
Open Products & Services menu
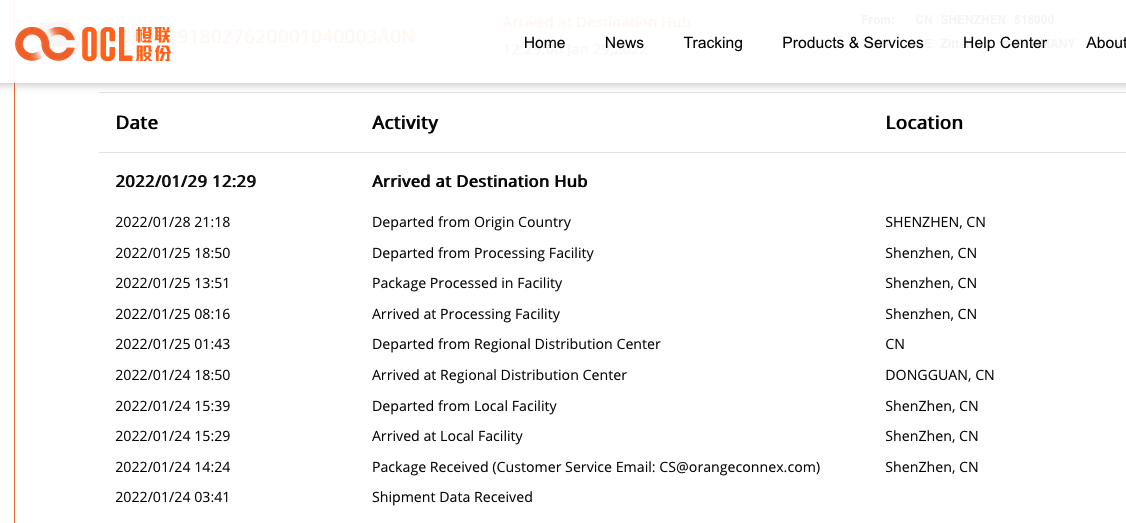click(x=852, y=43)
